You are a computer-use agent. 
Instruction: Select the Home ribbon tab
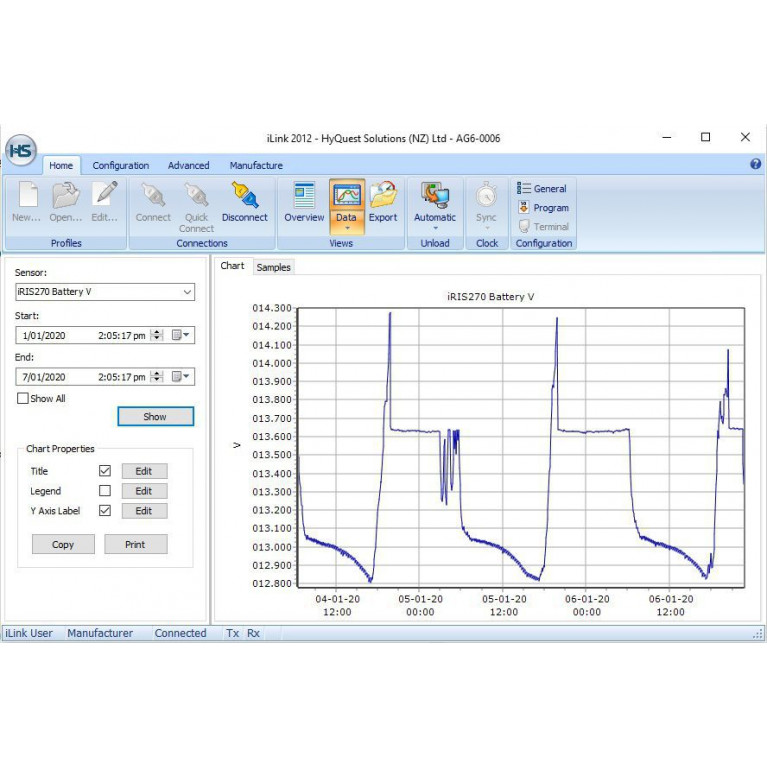pos(61,165)
